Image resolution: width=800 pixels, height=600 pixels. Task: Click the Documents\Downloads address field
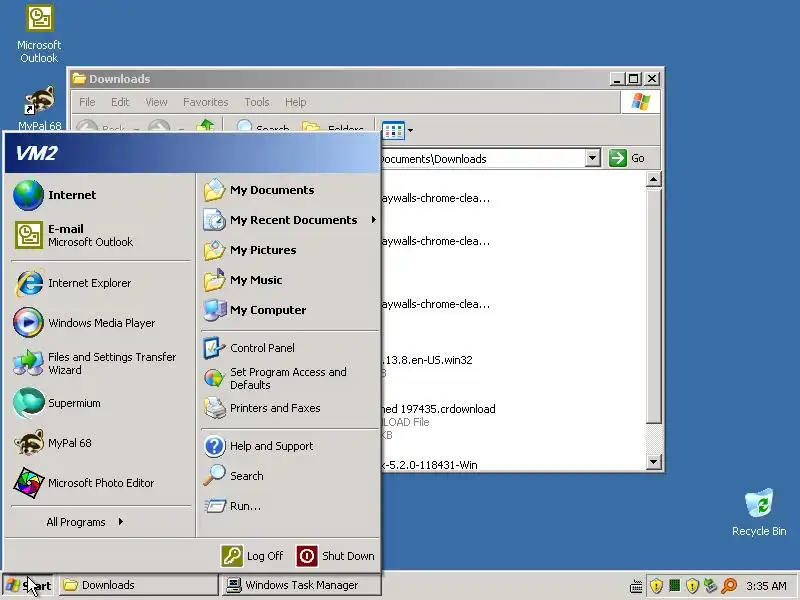pos(482,159)
